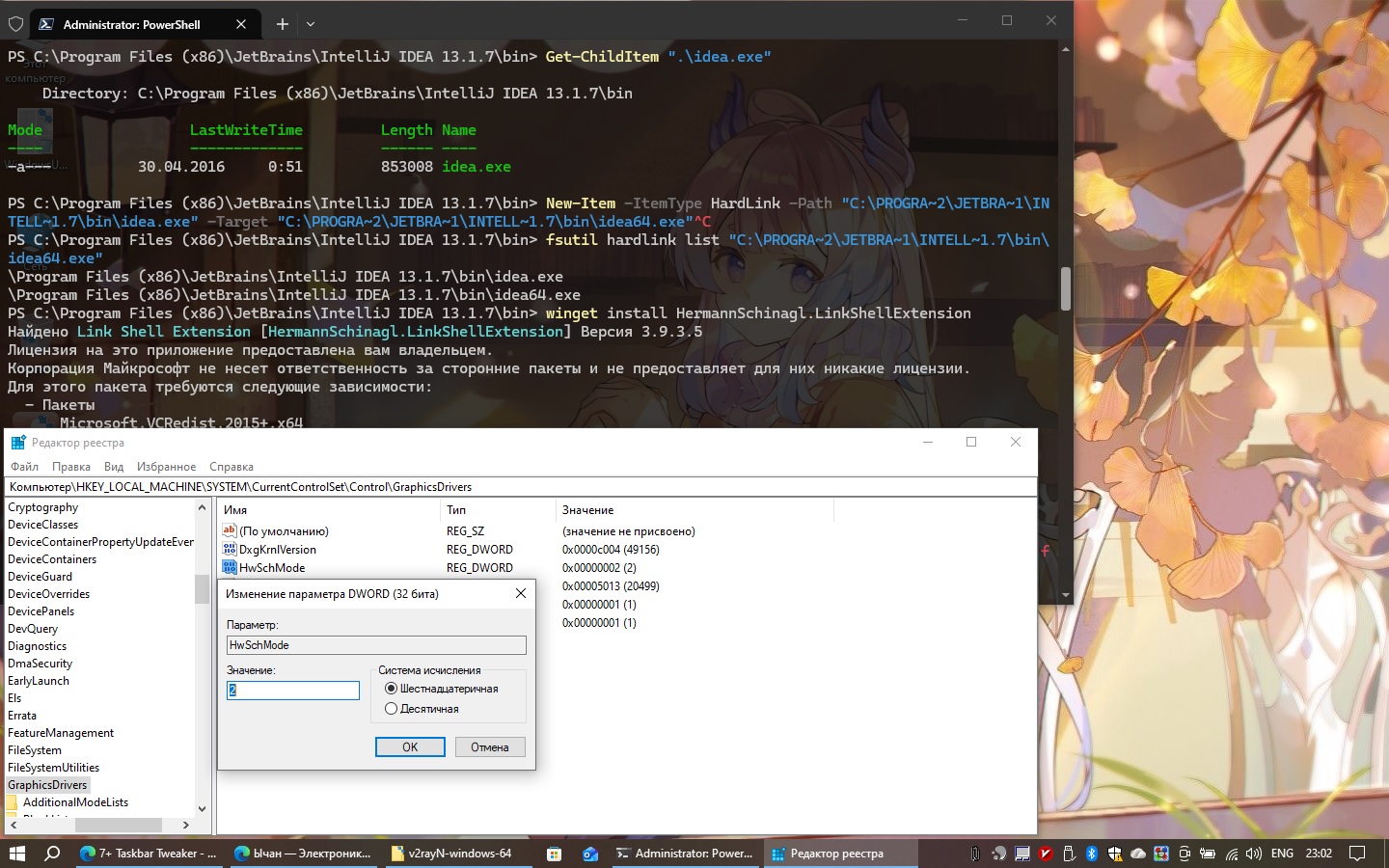Click the AdditionalModeLists folder icon

pyautogui.click(x=12, y=802)
